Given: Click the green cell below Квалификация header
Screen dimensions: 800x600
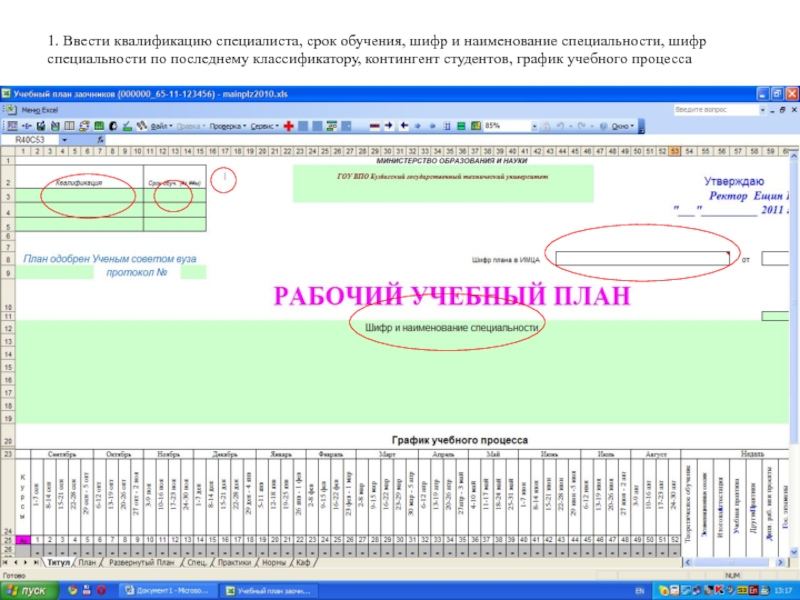Looking at the screenshot, I should pos(80,196).
